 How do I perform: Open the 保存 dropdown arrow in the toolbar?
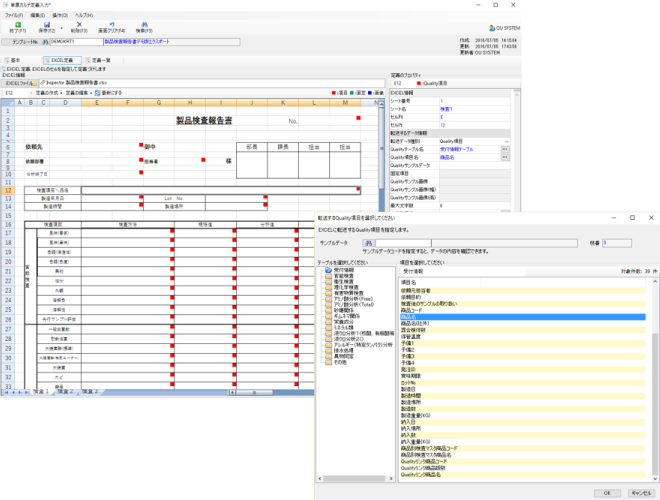(x=61, y=28)
